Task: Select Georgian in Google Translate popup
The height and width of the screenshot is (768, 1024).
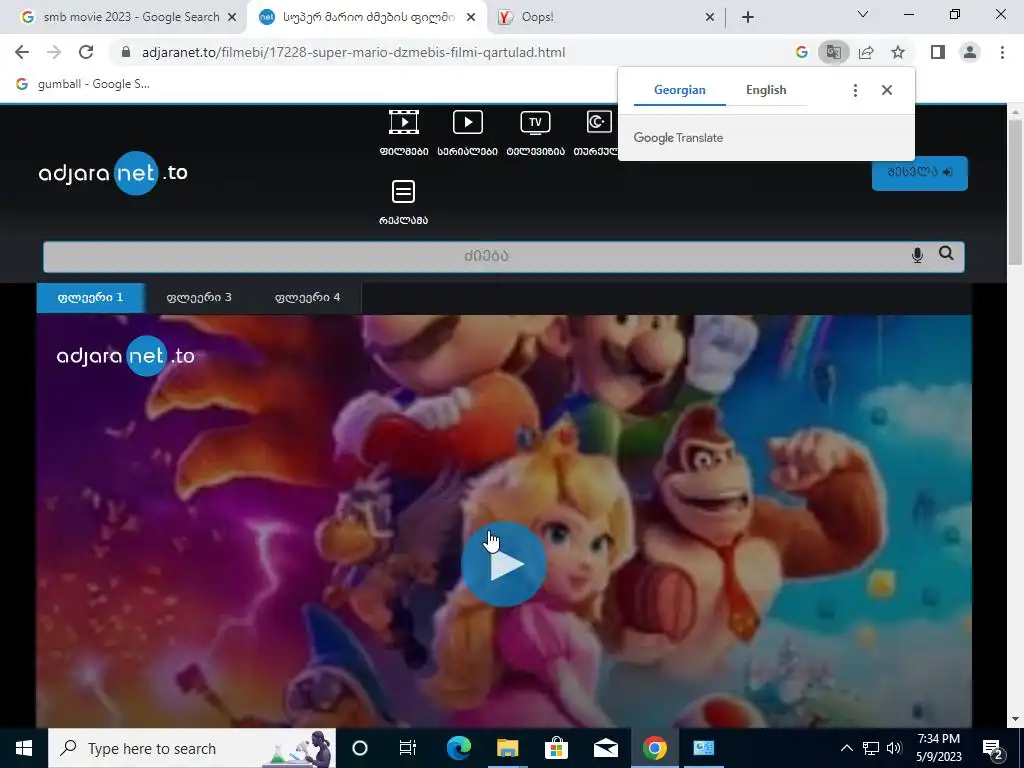Action: [680, 90]
